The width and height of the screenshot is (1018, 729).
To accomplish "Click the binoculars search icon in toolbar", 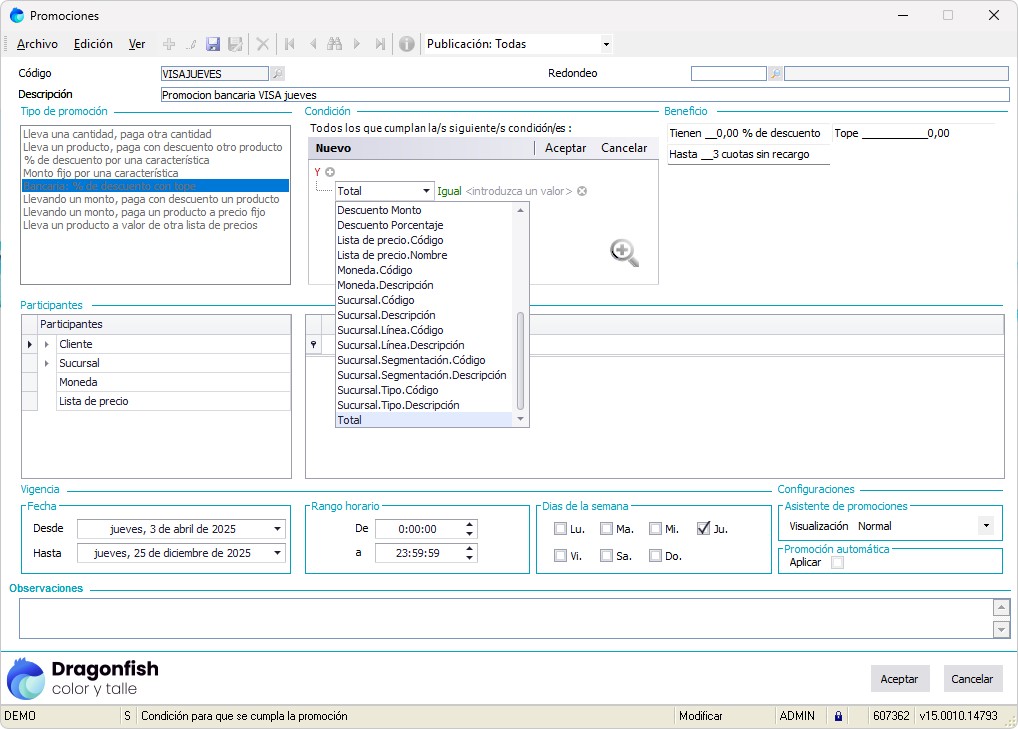I will [334, 44].
